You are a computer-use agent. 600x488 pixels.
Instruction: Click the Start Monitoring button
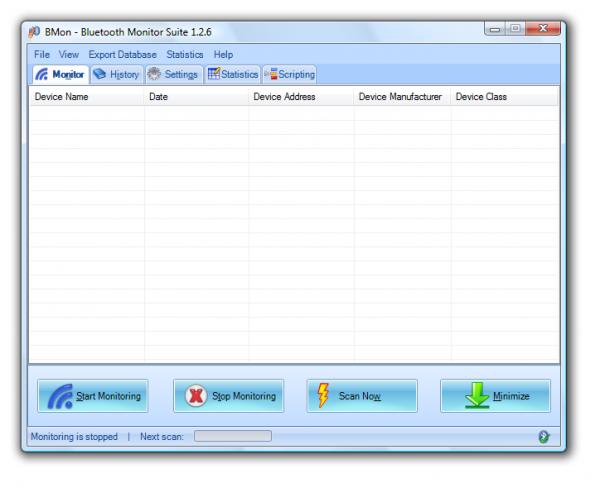point(93,396)
